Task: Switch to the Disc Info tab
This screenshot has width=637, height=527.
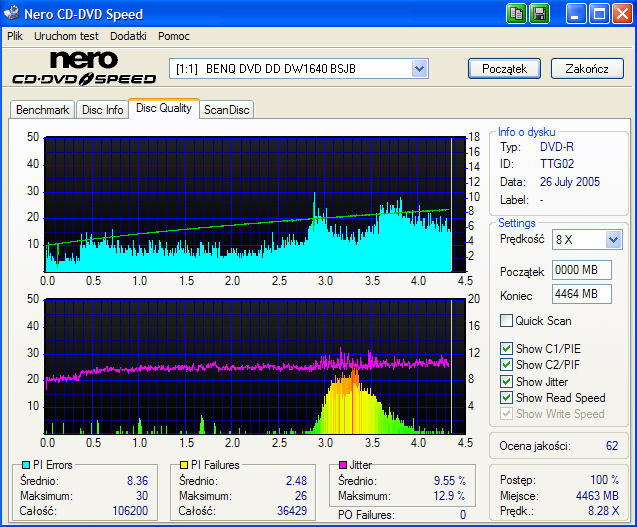Action: (x=102, y=110)
